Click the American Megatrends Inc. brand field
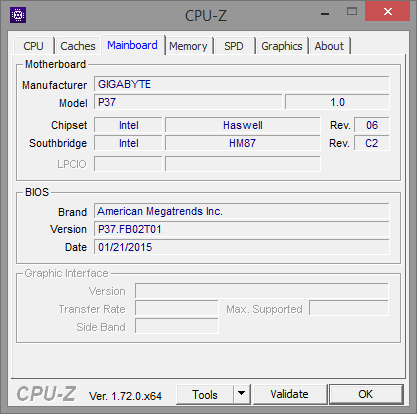 242,211
